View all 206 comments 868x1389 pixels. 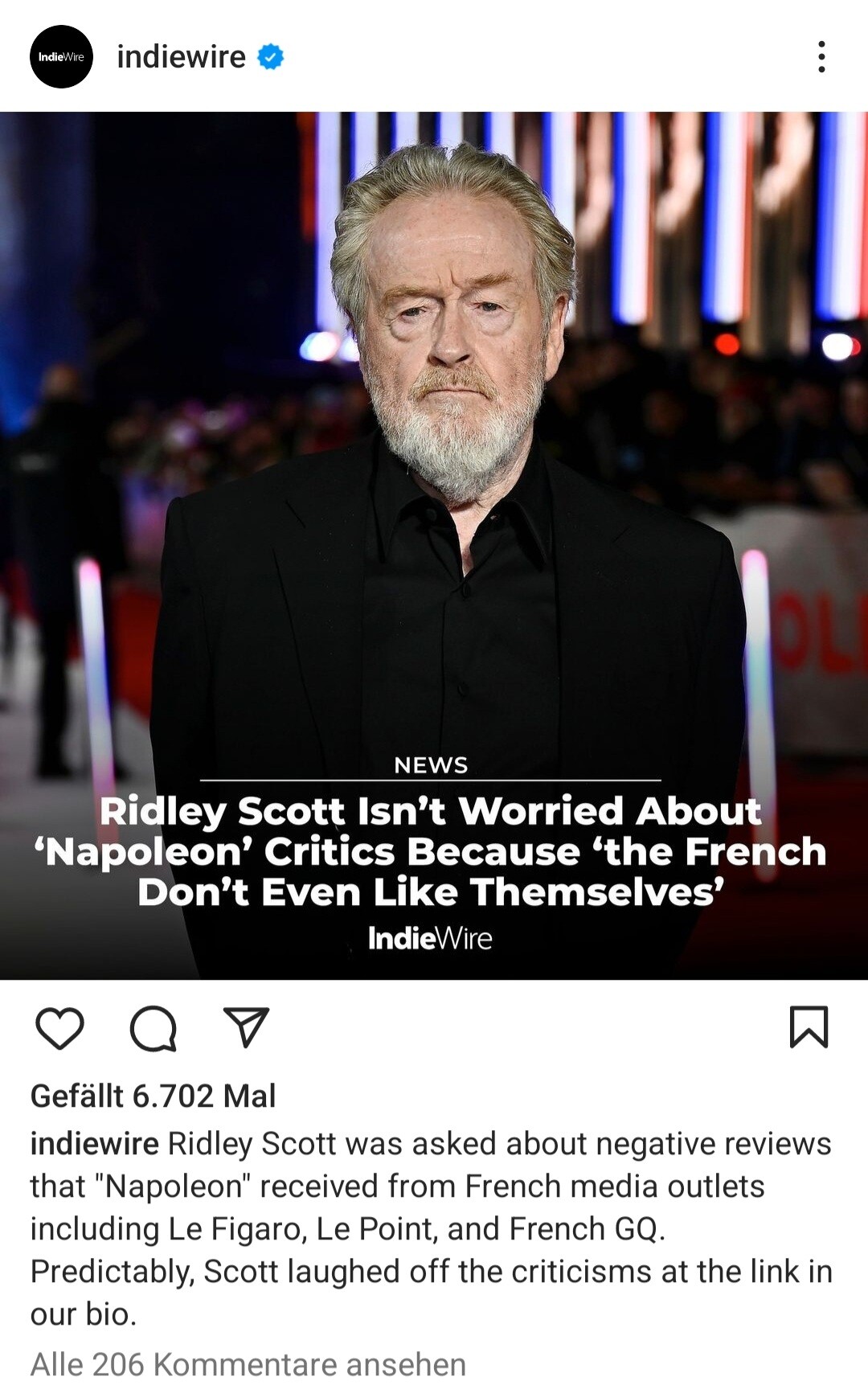248,1365
